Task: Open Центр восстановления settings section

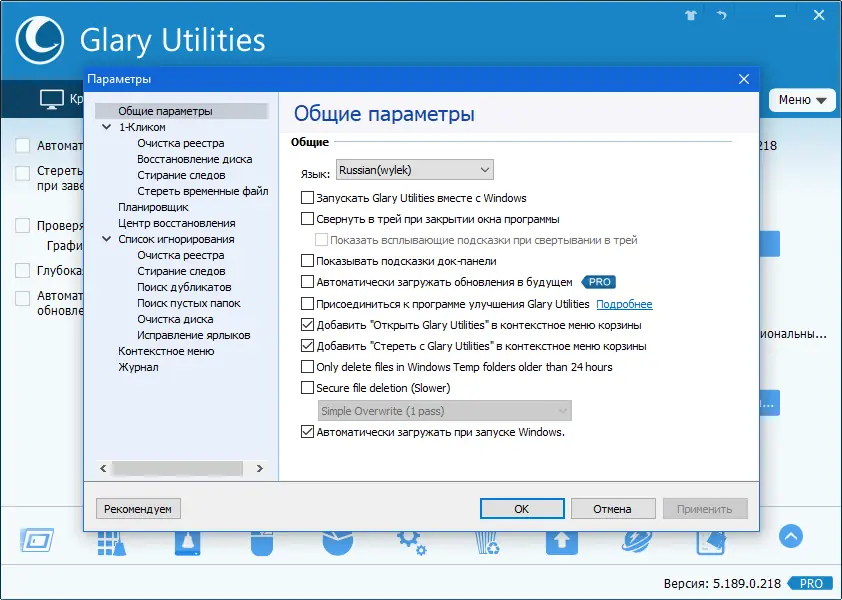Action: pyautogui.click(x=177, y=223)
